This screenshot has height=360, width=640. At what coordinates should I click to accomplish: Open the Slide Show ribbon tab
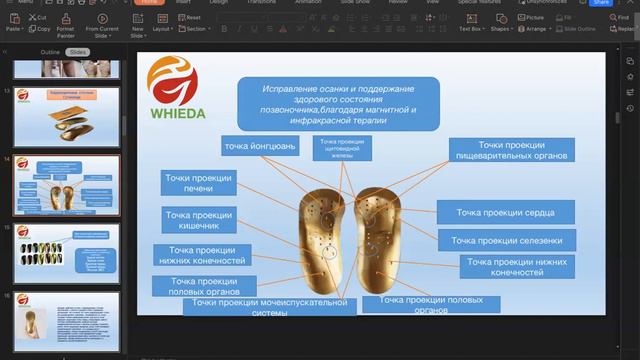(x=355, y=2)
